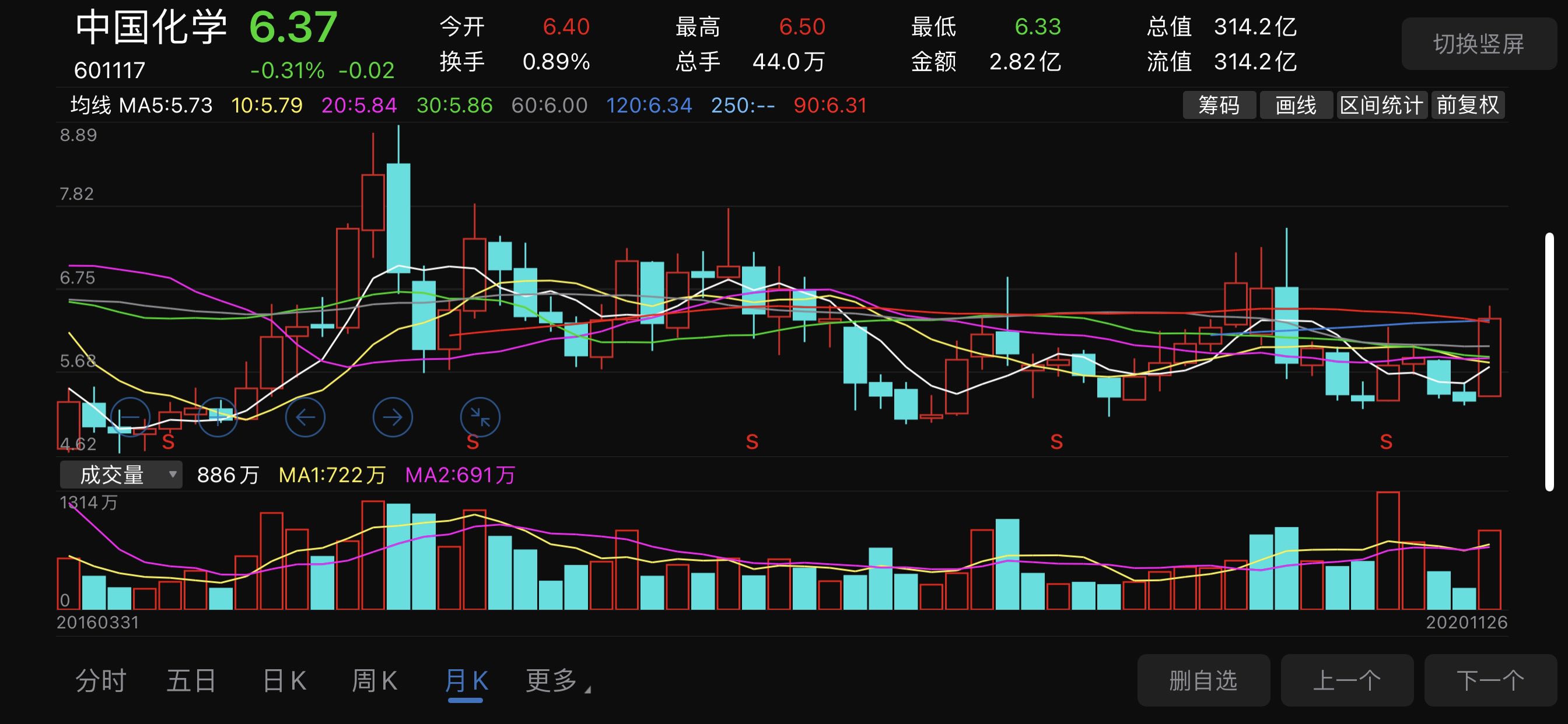1568x724 pixels.
Task: Go to next stock with 下一个
Action: tap(1490, 680)
